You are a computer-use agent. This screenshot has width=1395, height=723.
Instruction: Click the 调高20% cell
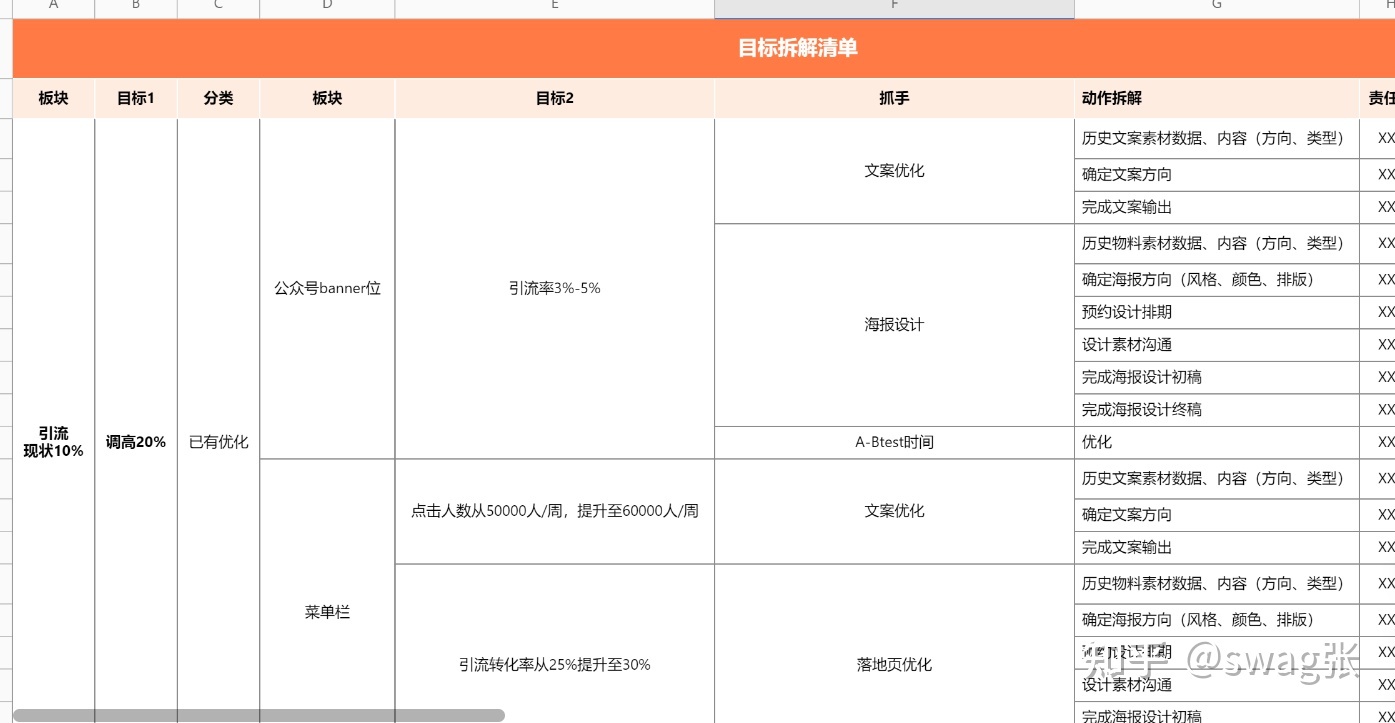tap(135, 441)
